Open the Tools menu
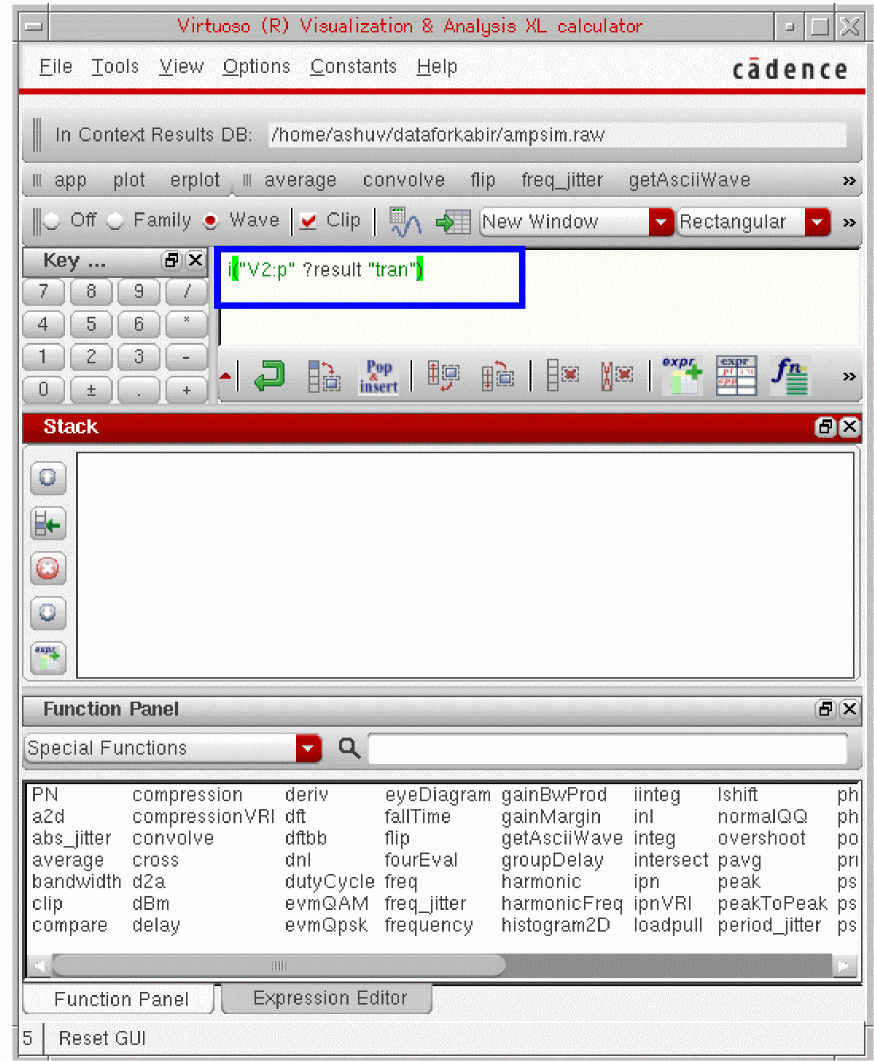The height and width of the screenshot is (1061, 874). (115, 67)
